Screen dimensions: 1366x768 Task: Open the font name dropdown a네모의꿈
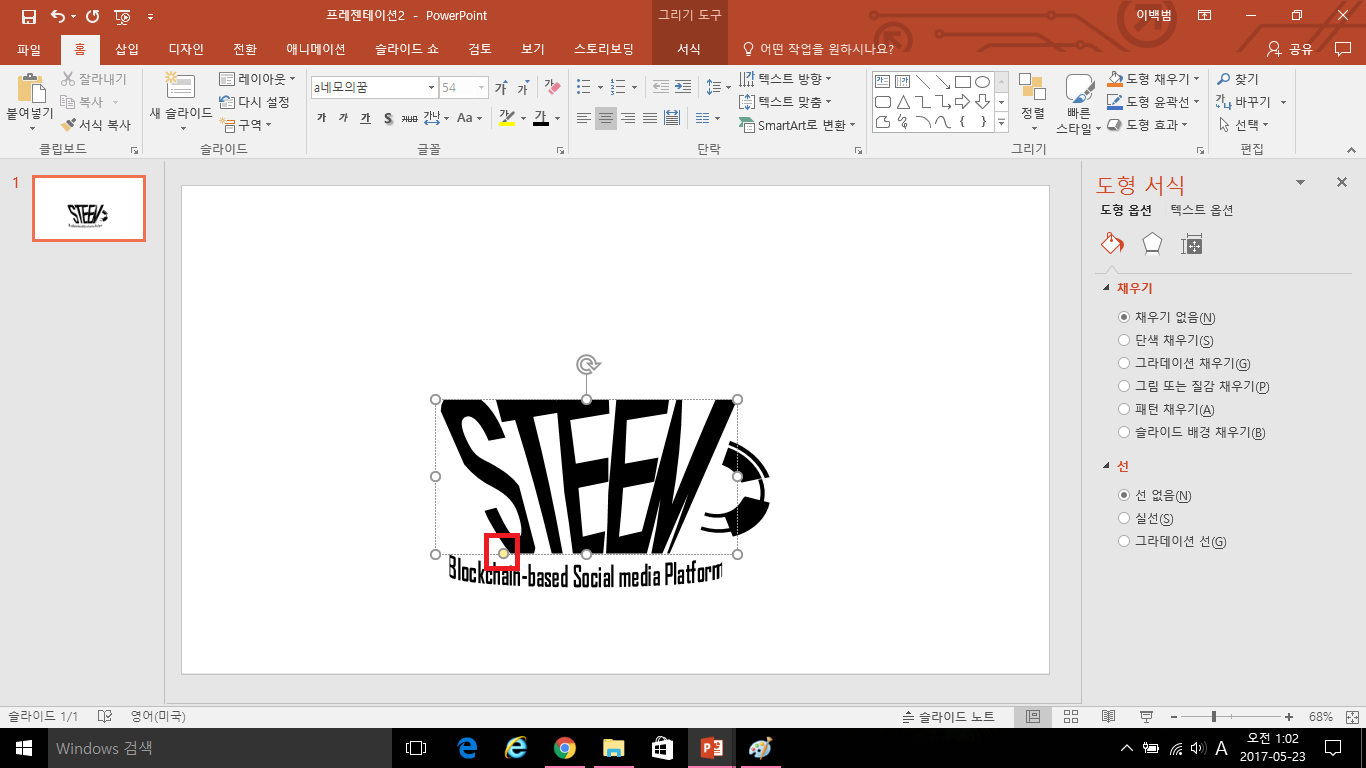(431, 88)
